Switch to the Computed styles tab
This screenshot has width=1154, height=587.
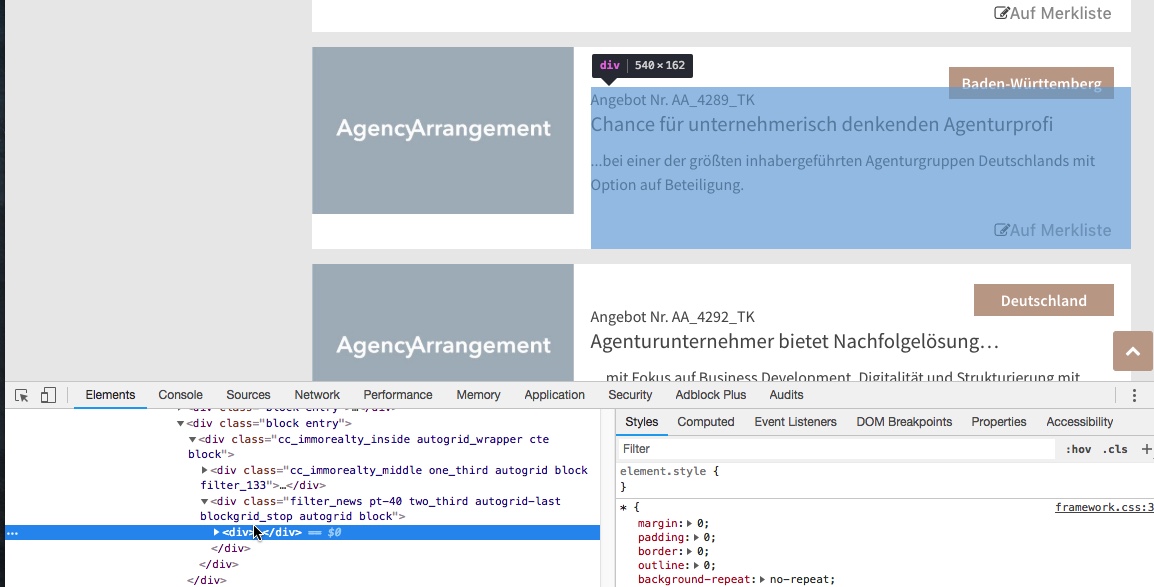[x=705, y=422]
